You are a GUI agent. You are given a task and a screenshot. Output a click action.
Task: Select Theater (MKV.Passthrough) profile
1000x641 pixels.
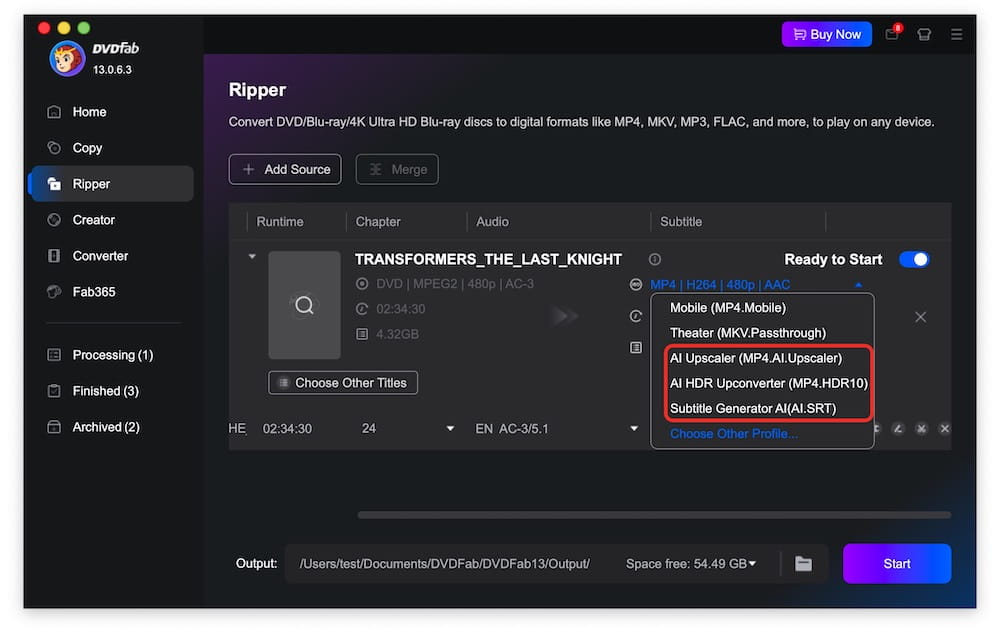click(747, 333)
